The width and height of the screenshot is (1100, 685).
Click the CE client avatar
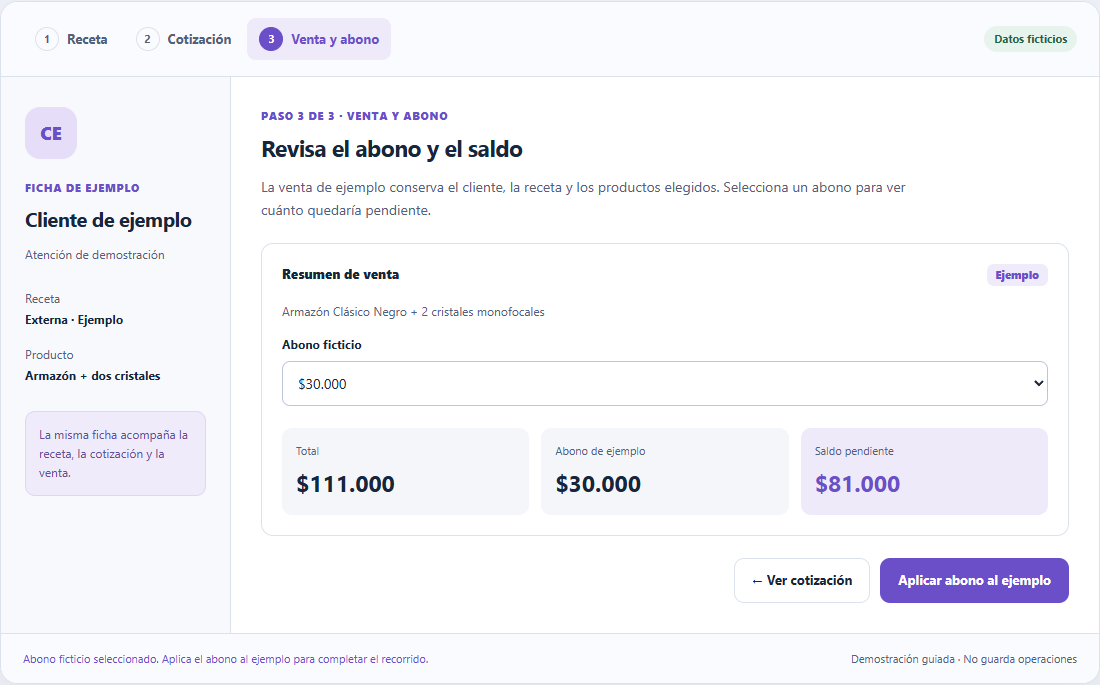[51, 133]
